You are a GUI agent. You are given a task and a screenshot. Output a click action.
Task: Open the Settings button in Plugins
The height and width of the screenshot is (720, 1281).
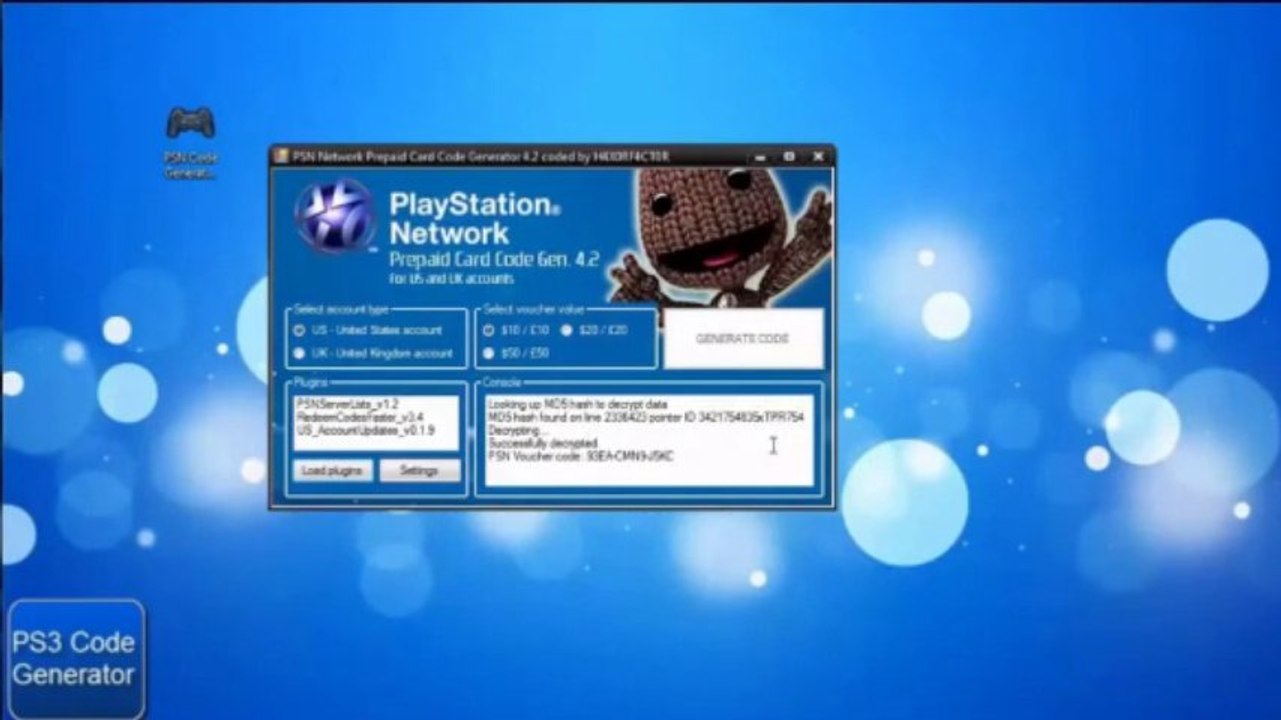pos(419,470)
